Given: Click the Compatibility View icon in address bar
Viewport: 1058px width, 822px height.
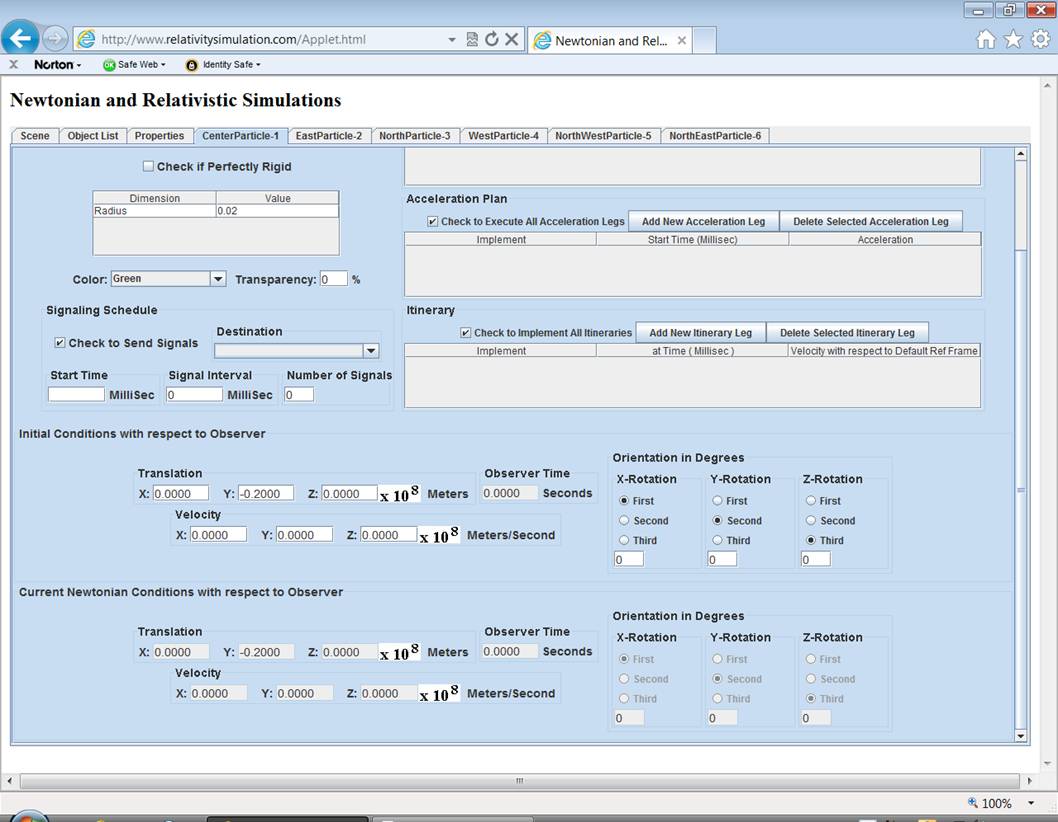Looking at the screenshot, I should (x=472, y=40).
